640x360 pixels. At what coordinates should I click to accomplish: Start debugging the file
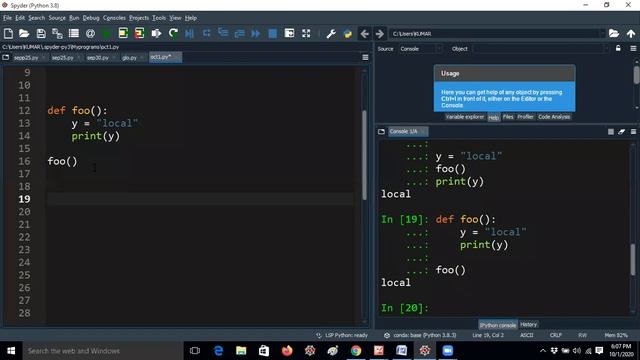tap(189, 33)
